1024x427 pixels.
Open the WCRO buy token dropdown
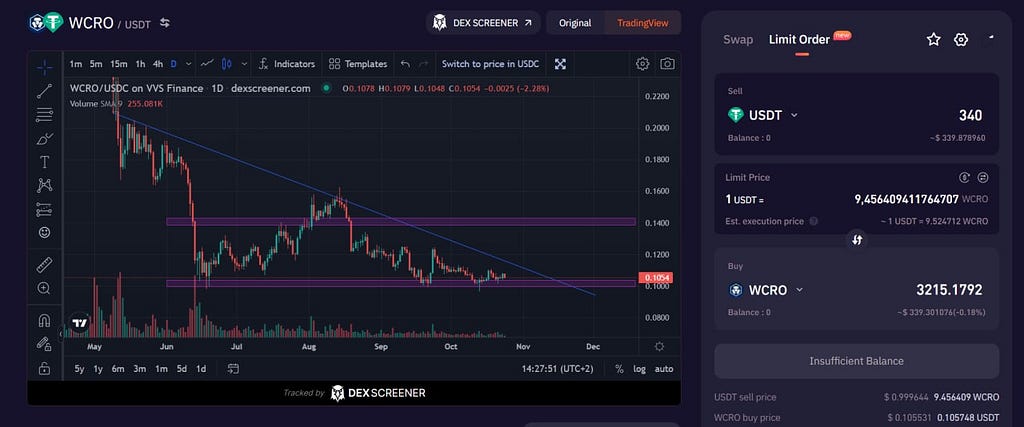pos(765,290)
